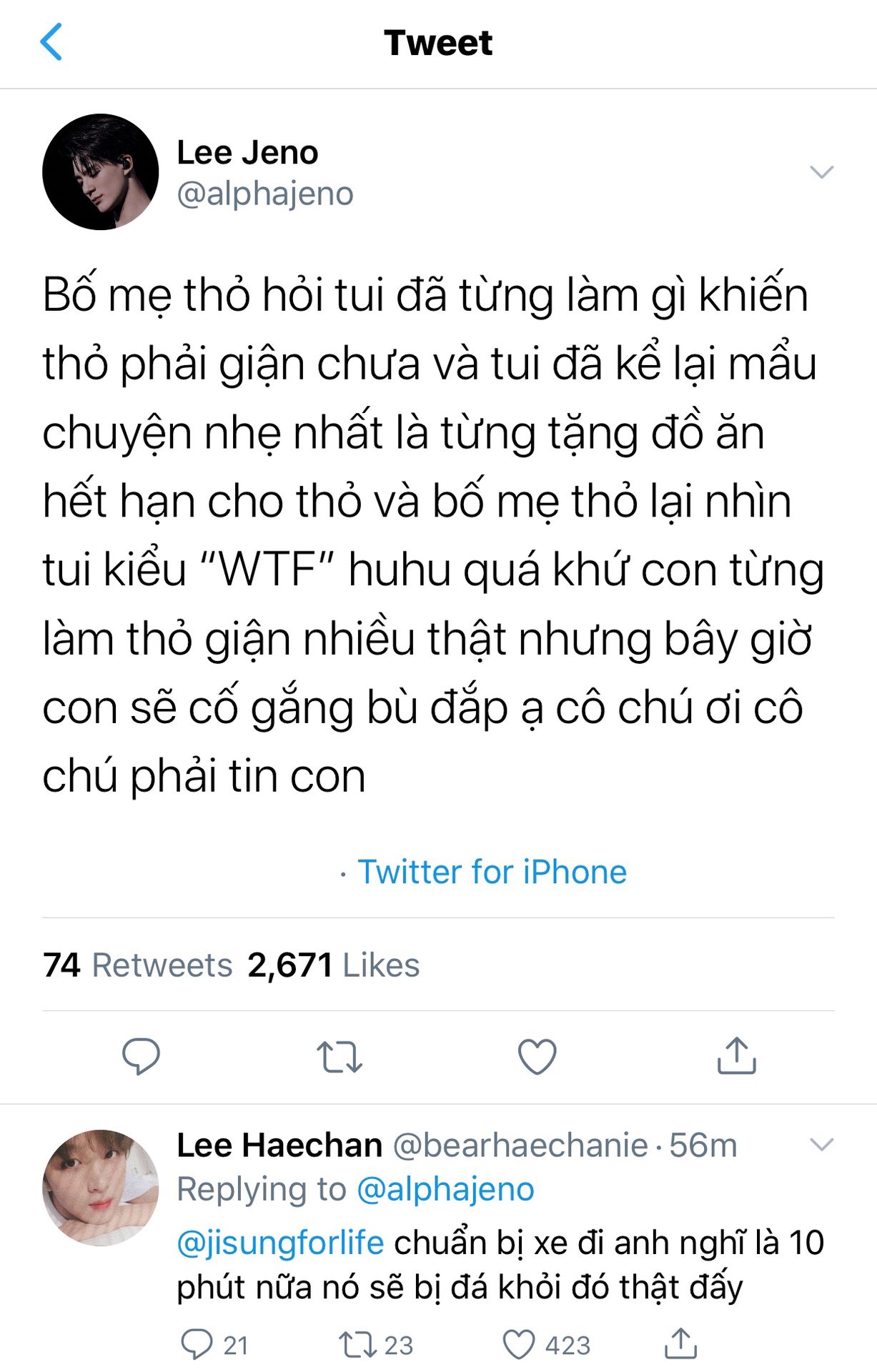877x1372 pixels.
Task: Open options chevron on Lee Jeno's tweet
Action: pyautogui.click(x=821, y=172)
